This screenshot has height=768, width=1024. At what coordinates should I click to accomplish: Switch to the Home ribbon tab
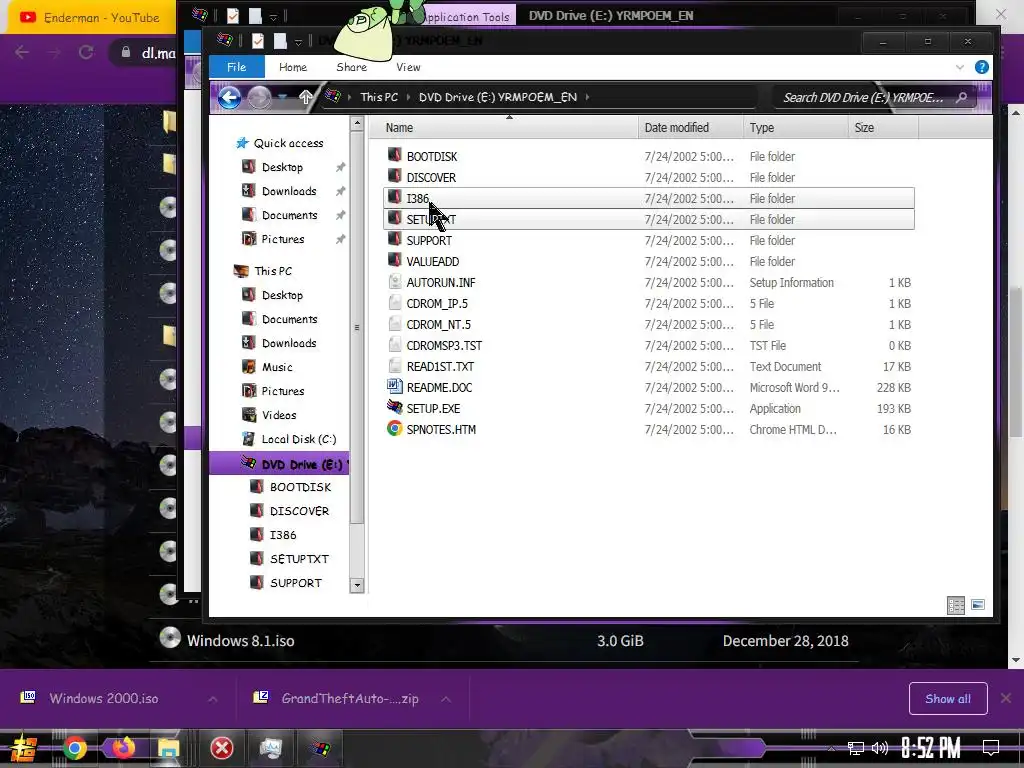(x=293, y=67)
